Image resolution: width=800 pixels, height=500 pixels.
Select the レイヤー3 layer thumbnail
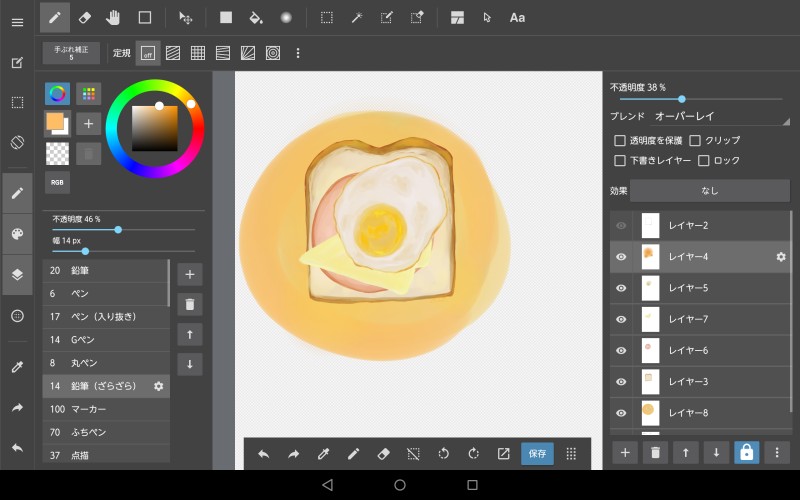651,381
